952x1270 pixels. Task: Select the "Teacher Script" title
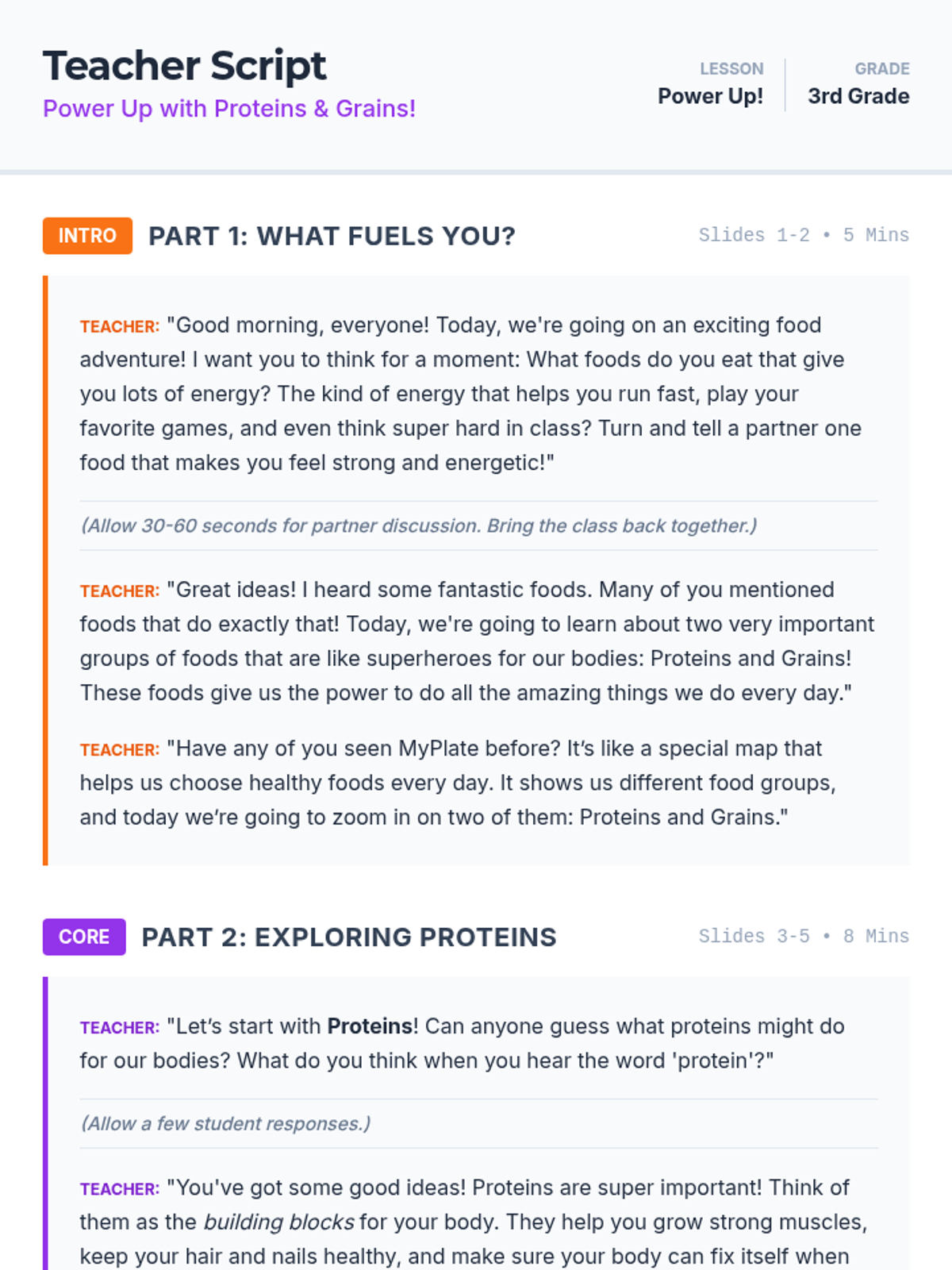pyautogui.click(x=184, y=65)
